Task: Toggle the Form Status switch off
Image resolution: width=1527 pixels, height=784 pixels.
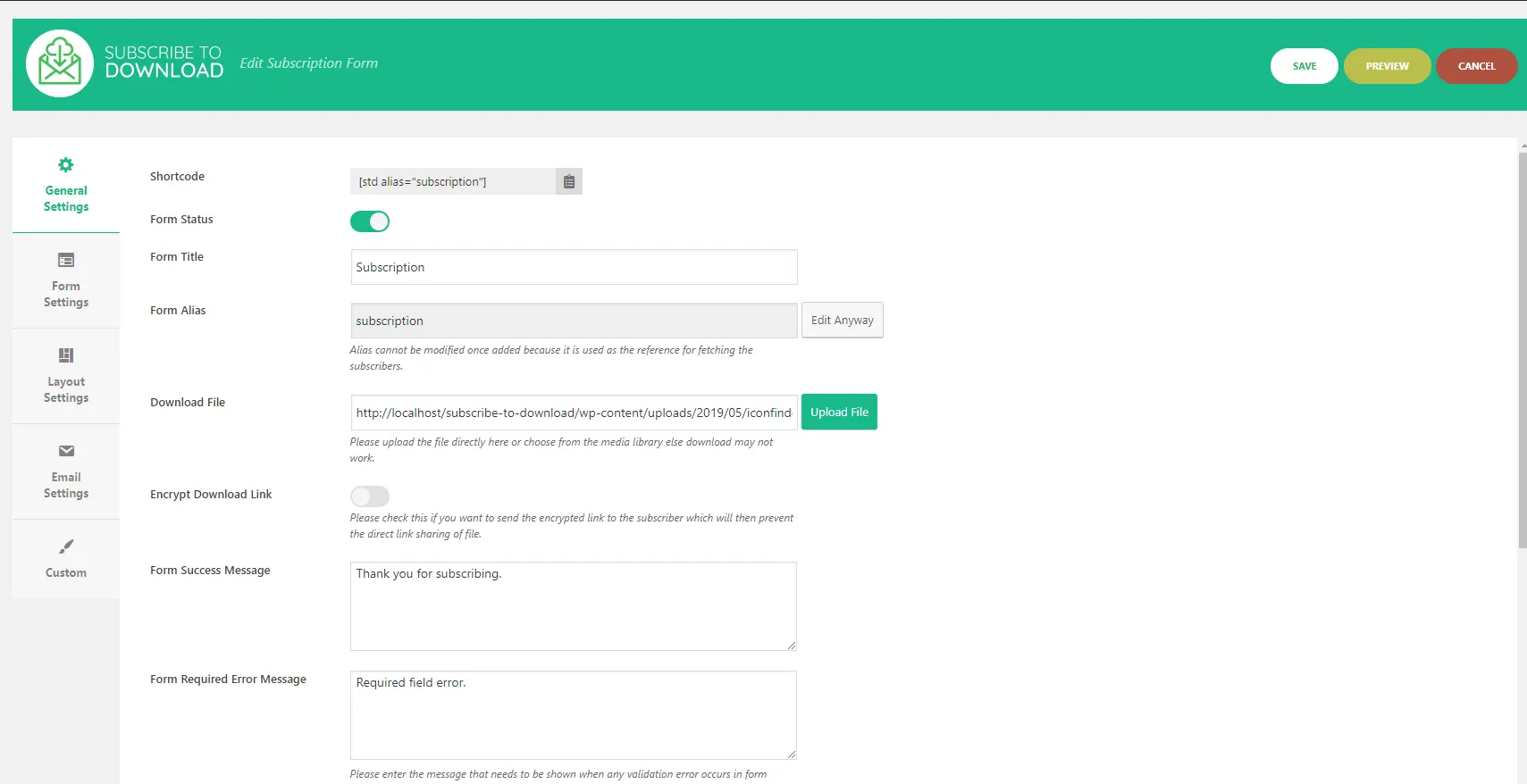Action: click(x=370, y=221)
